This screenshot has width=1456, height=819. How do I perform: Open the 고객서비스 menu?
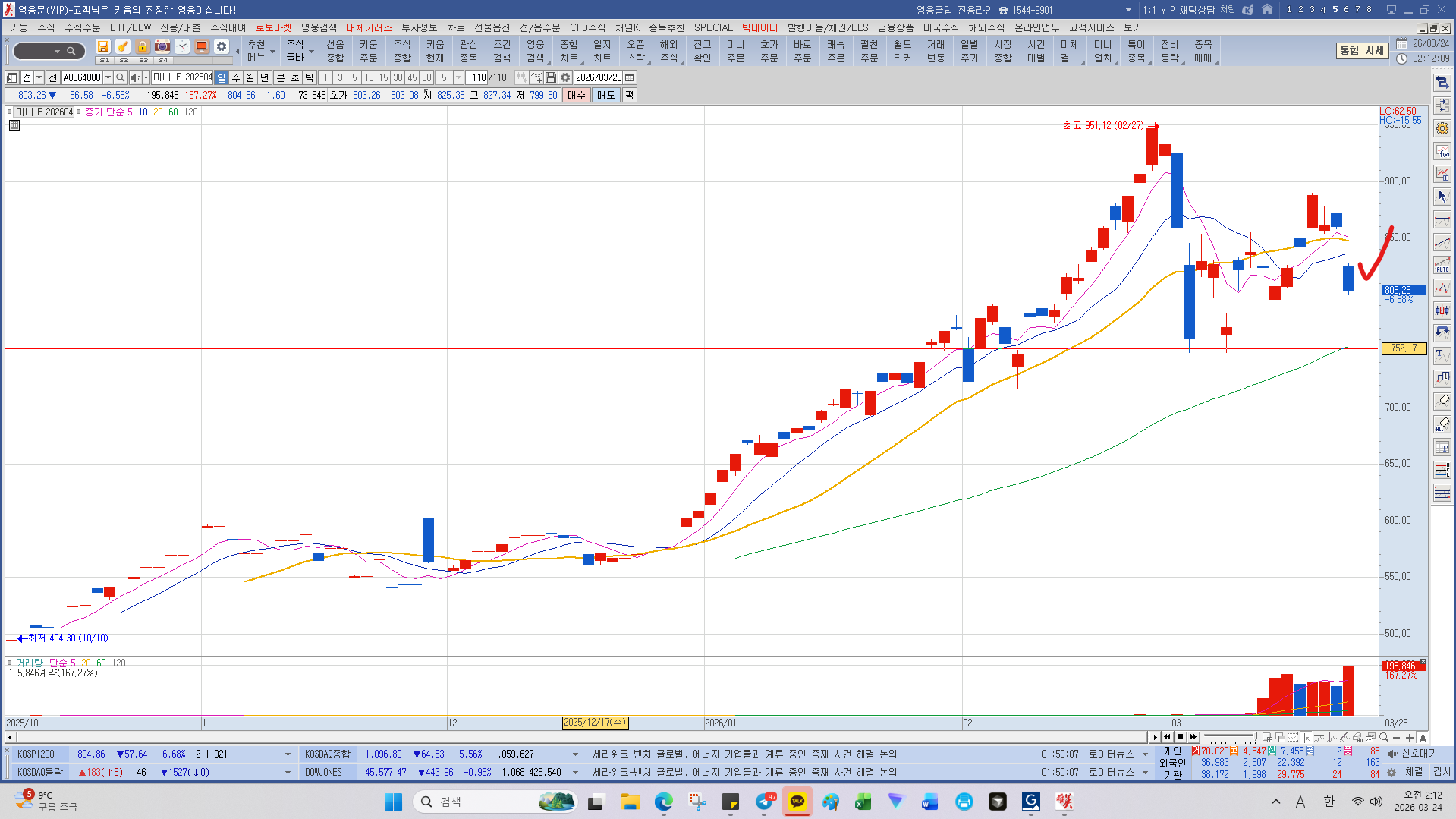coord(1091,27)
